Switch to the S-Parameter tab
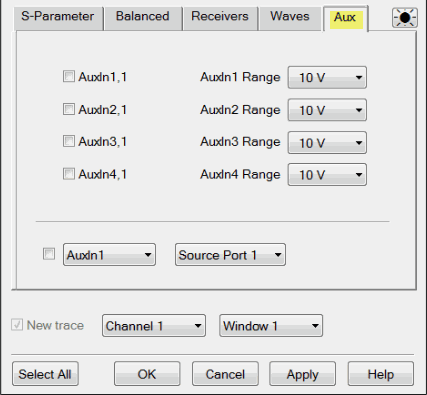The width and height of the screenshot is (427, 395). pos(58,18)
